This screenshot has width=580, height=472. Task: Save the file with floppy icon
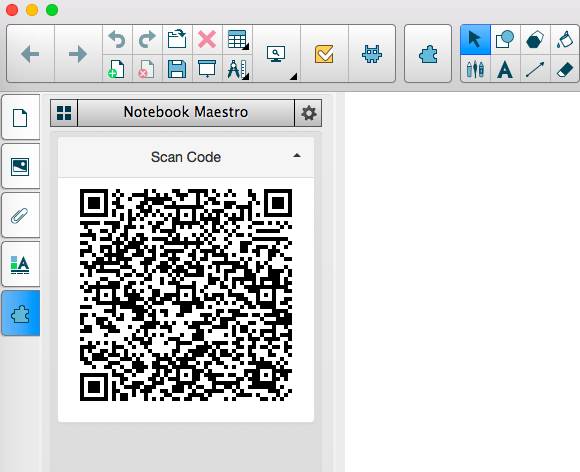click(x=177, y=69)
